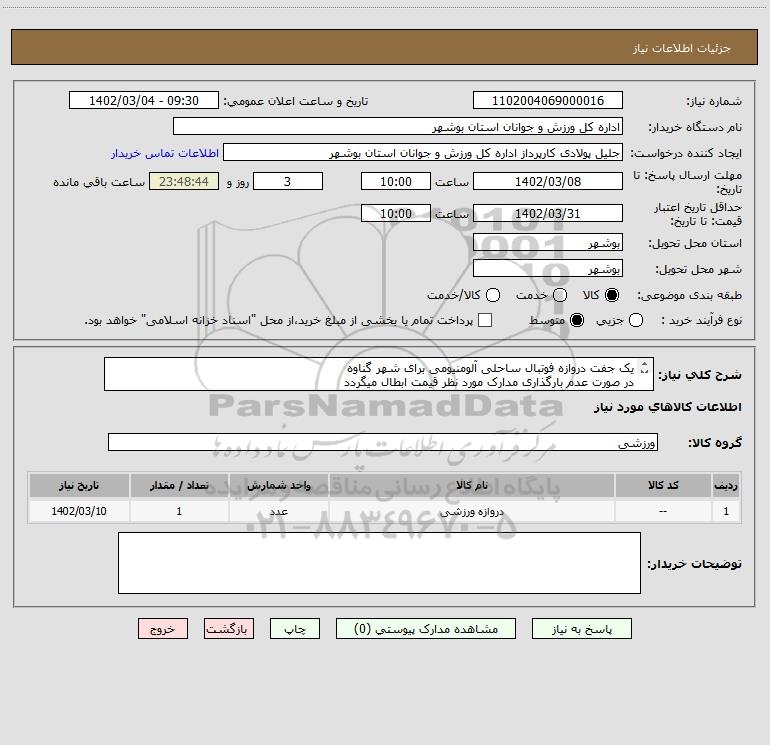Click the شرح کلی نیاز description box
Image resolution: width=770 pixels, height=745 pixels.
click(x=379, y=374)
